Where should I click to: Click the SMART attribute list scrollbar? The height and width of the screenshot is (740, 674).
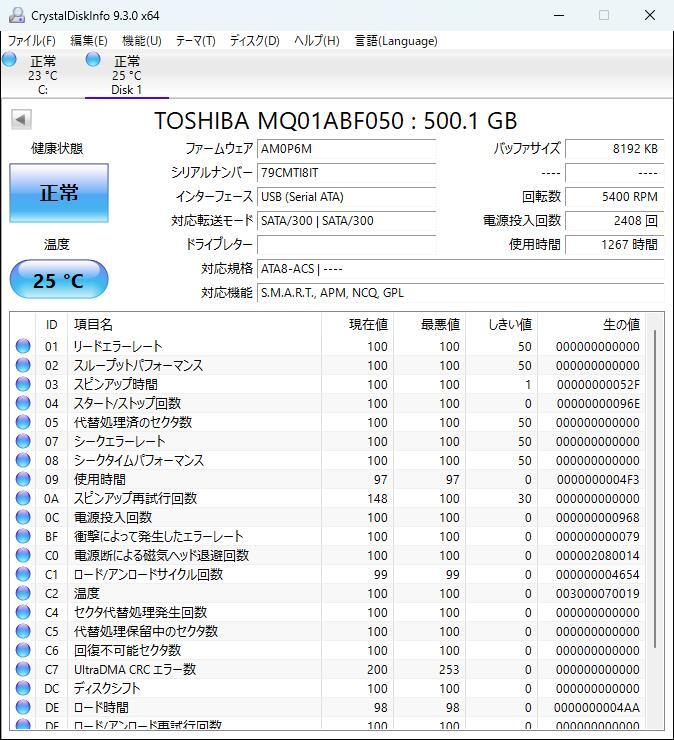coord(655,521)
